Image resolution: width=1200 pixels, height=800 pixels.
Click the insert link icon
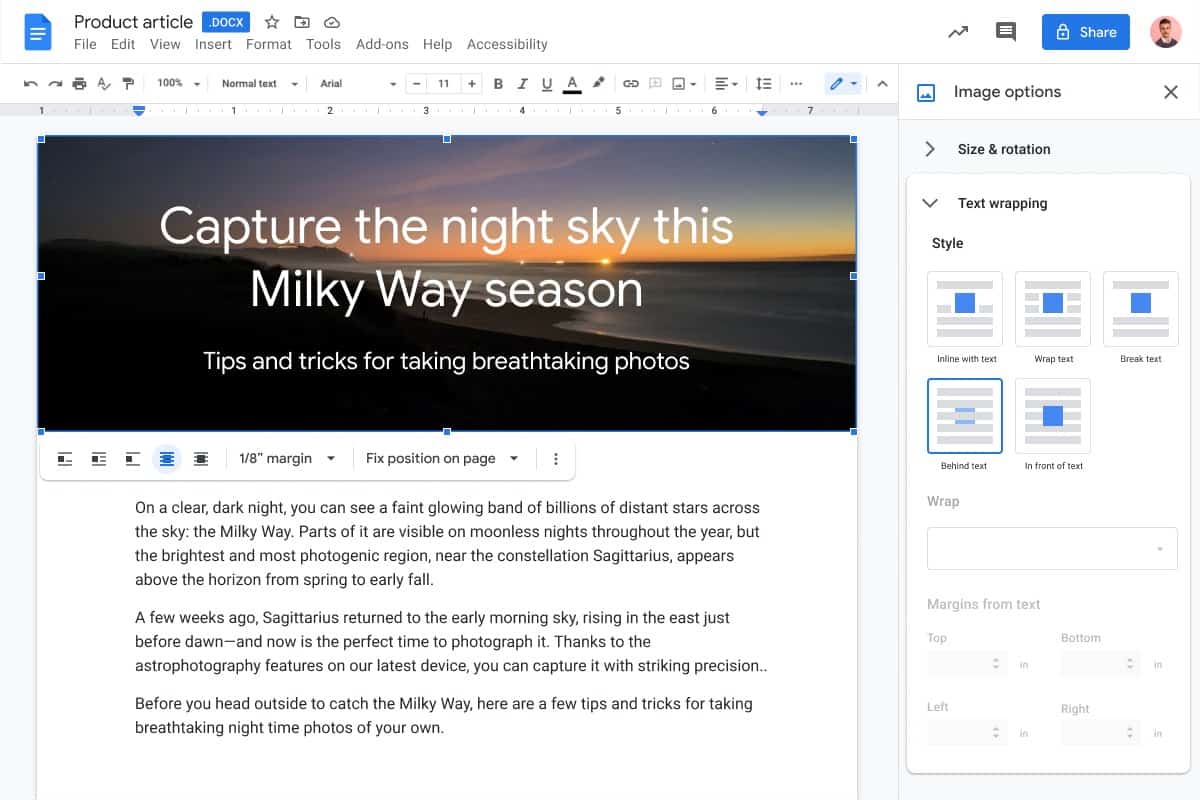630,84
